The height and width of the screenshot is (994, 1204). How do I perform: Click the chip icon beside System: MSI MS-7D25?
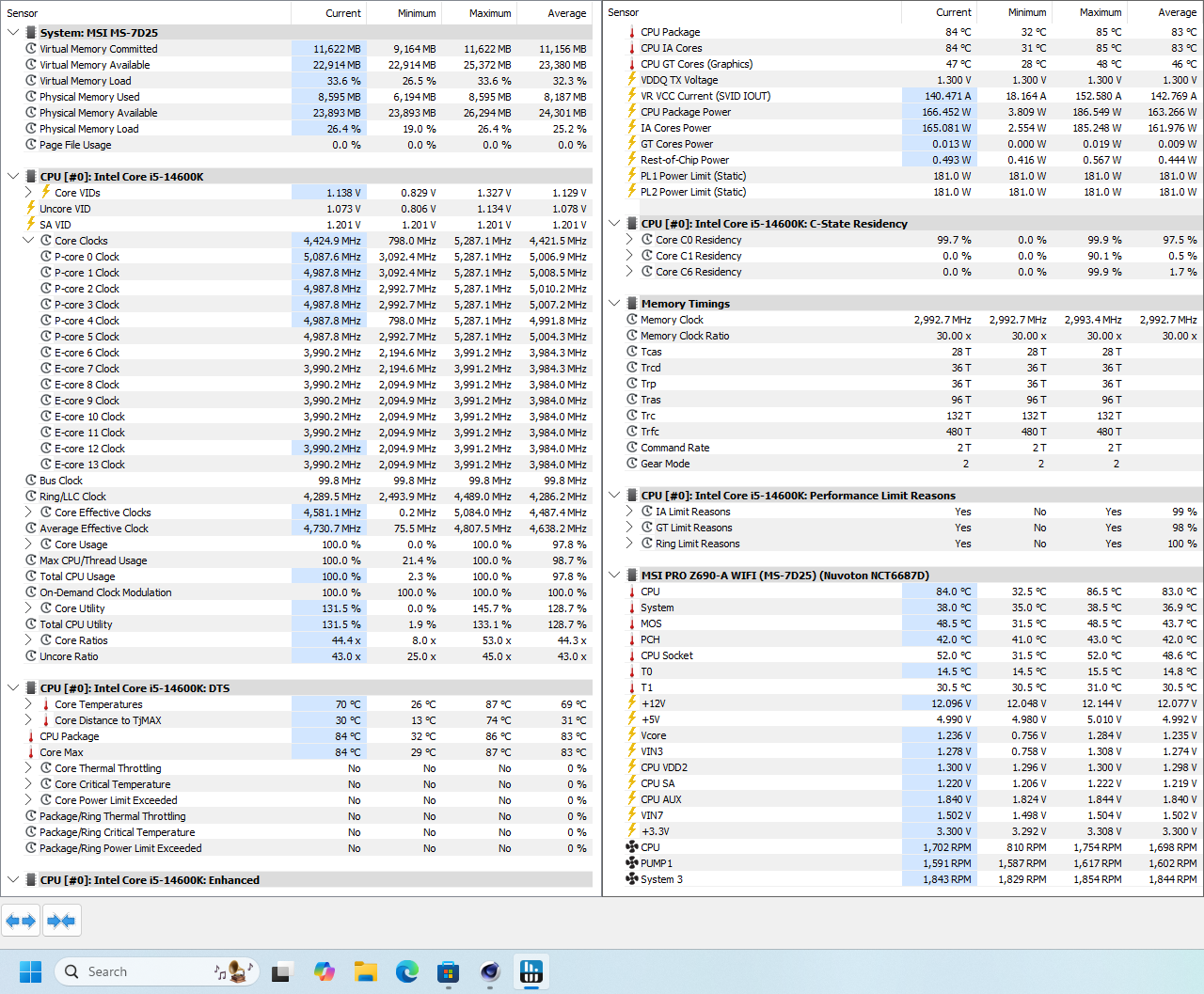click(31, 33)
